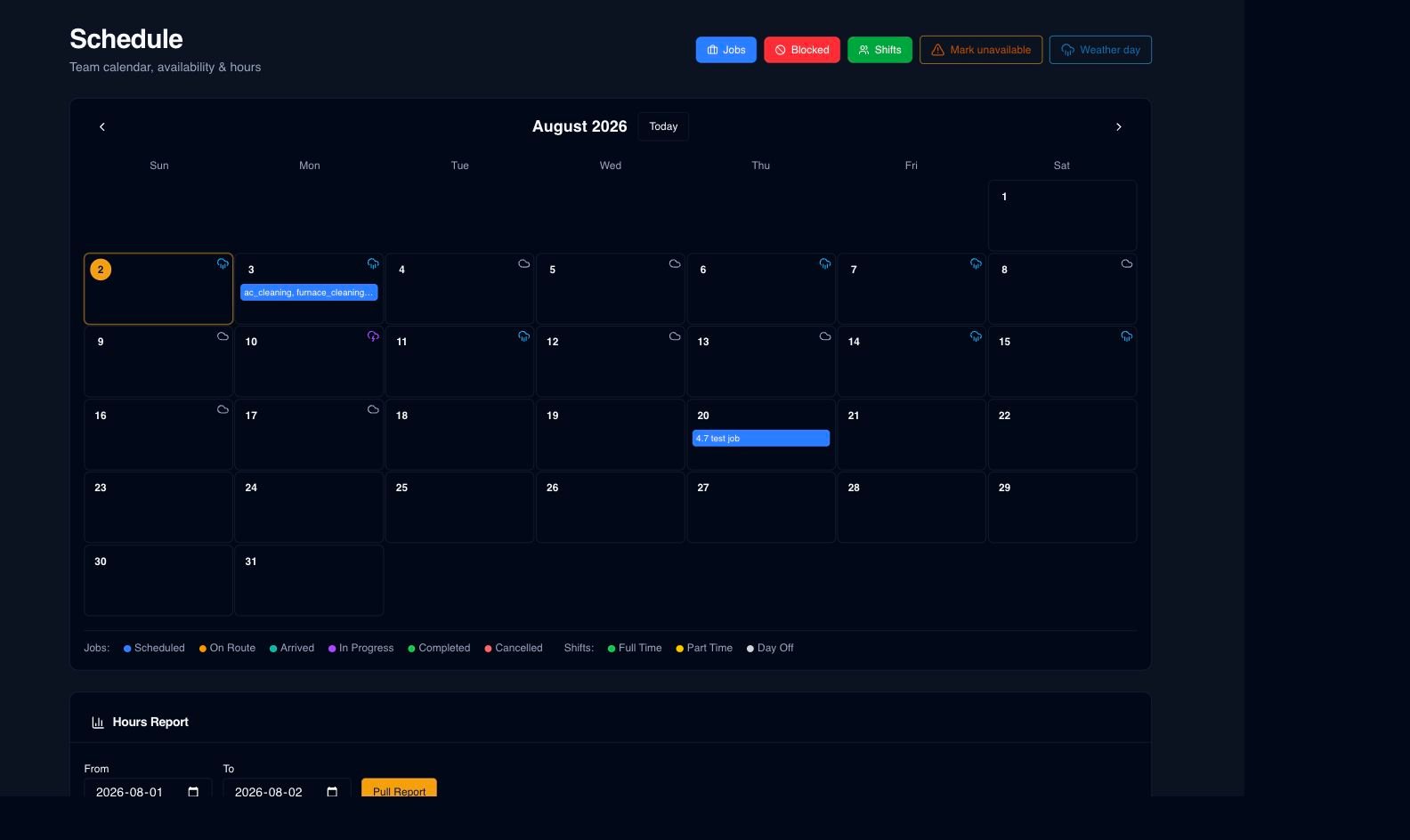Select the highlighted day 2 cell
1410x840 pixels.
pyautogui.click(x=158, y=288)
